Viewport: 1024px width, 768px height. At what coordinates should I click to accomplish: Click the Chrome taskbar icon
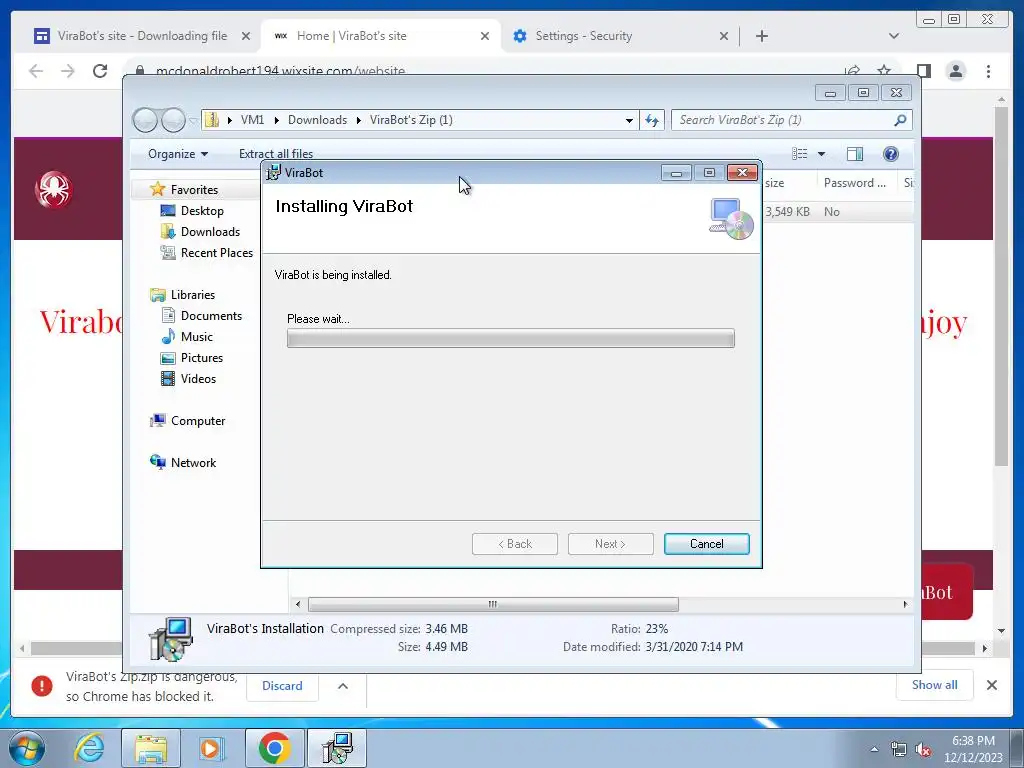[275, 748]
